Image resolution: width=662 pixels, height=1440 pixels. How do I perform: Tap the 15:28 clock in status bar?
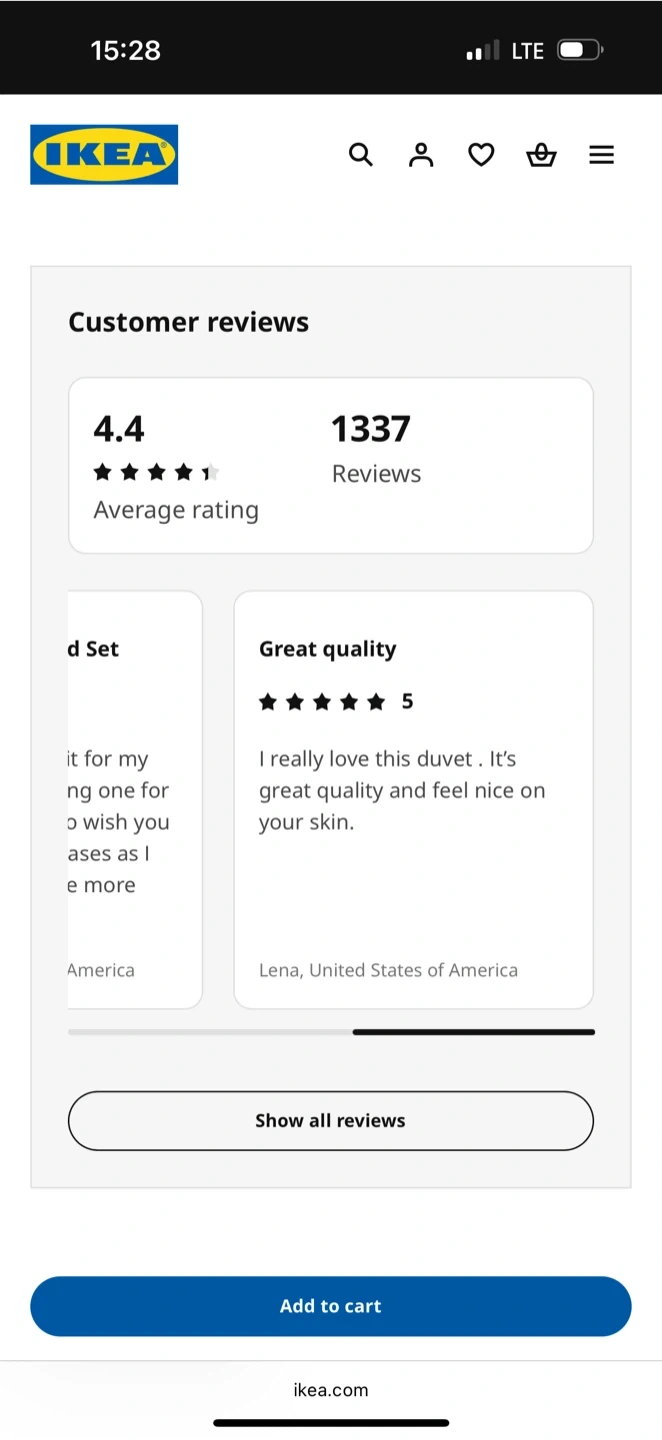click(x=125, y=50)
